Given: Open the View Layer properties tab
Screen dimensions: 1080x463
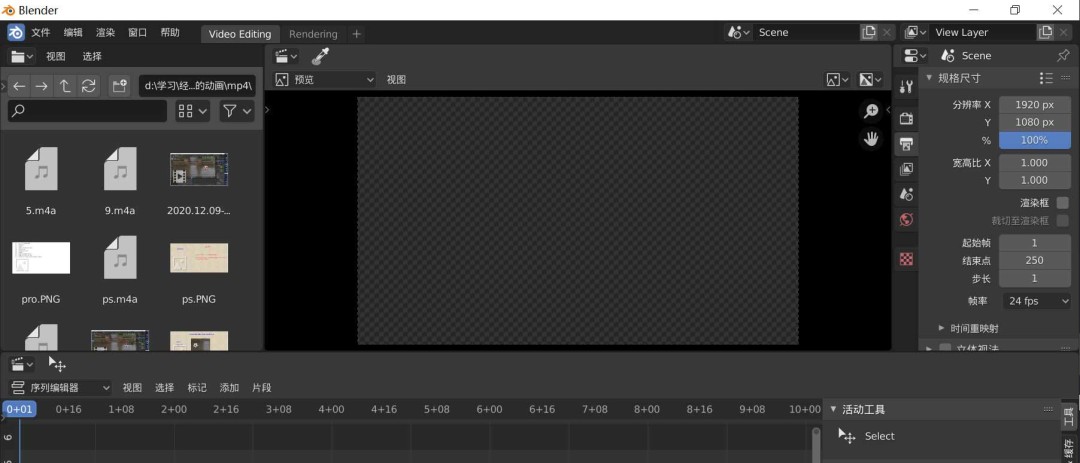Looking at the screenshot, I should (906, 169).
